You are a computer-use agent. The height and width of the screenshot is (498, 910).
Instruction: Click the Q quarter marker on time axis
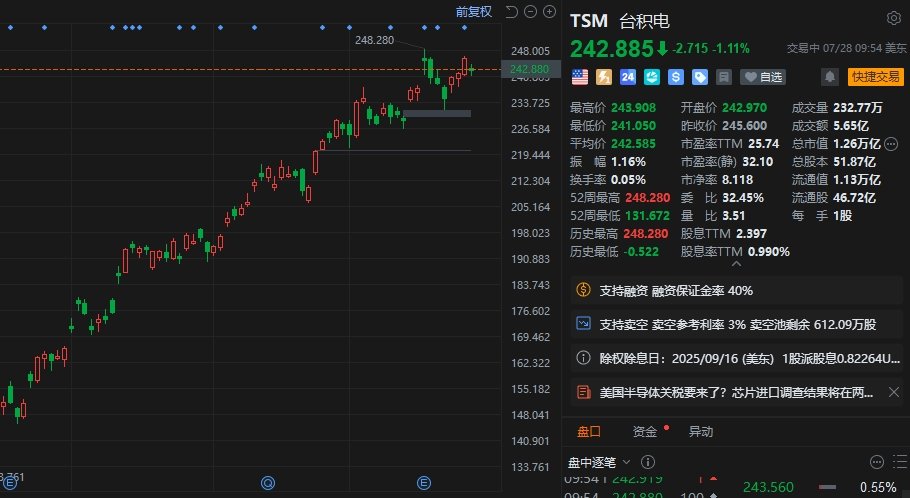(268, 482)
